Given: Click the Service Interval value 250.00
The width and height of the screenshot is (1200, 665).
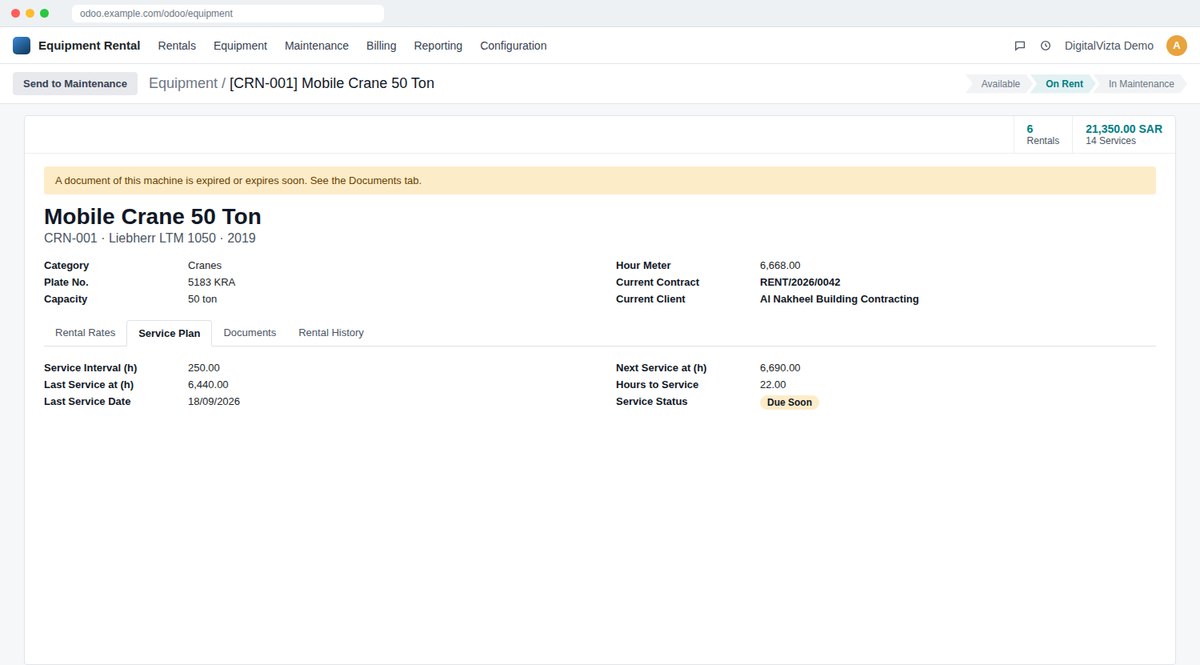Looking at the screenshot, I should (204, 368).
